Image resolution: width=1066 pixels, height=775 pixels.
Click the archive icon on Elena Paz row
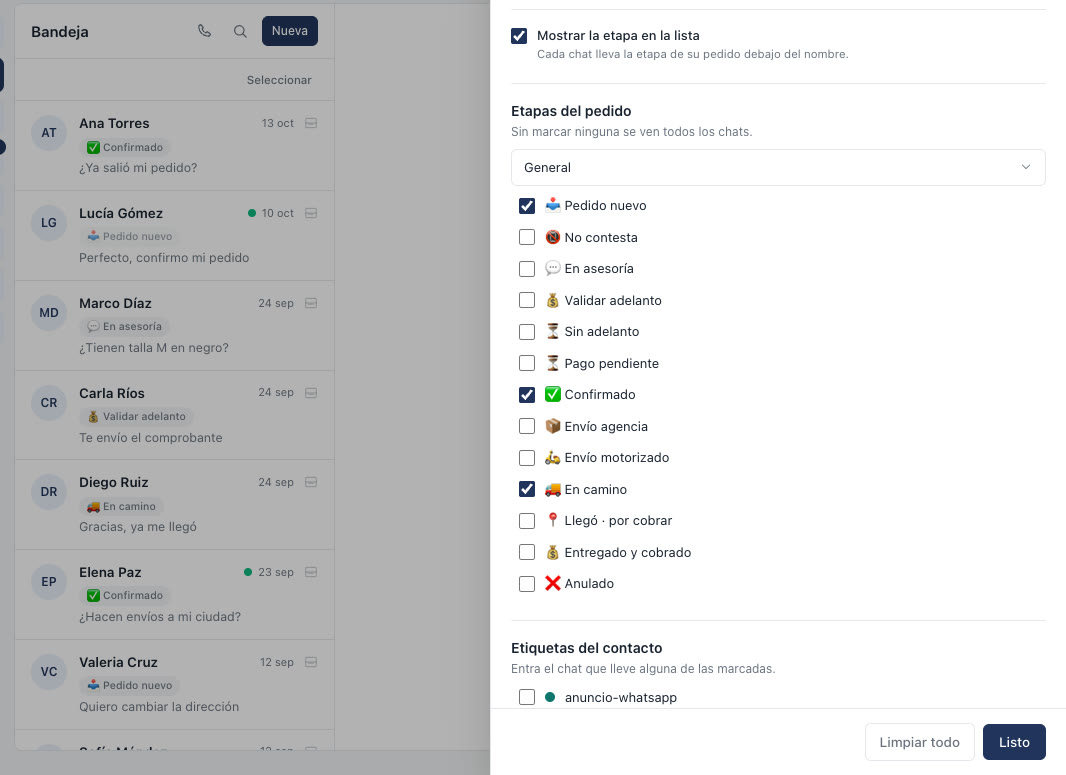(311, 572)
